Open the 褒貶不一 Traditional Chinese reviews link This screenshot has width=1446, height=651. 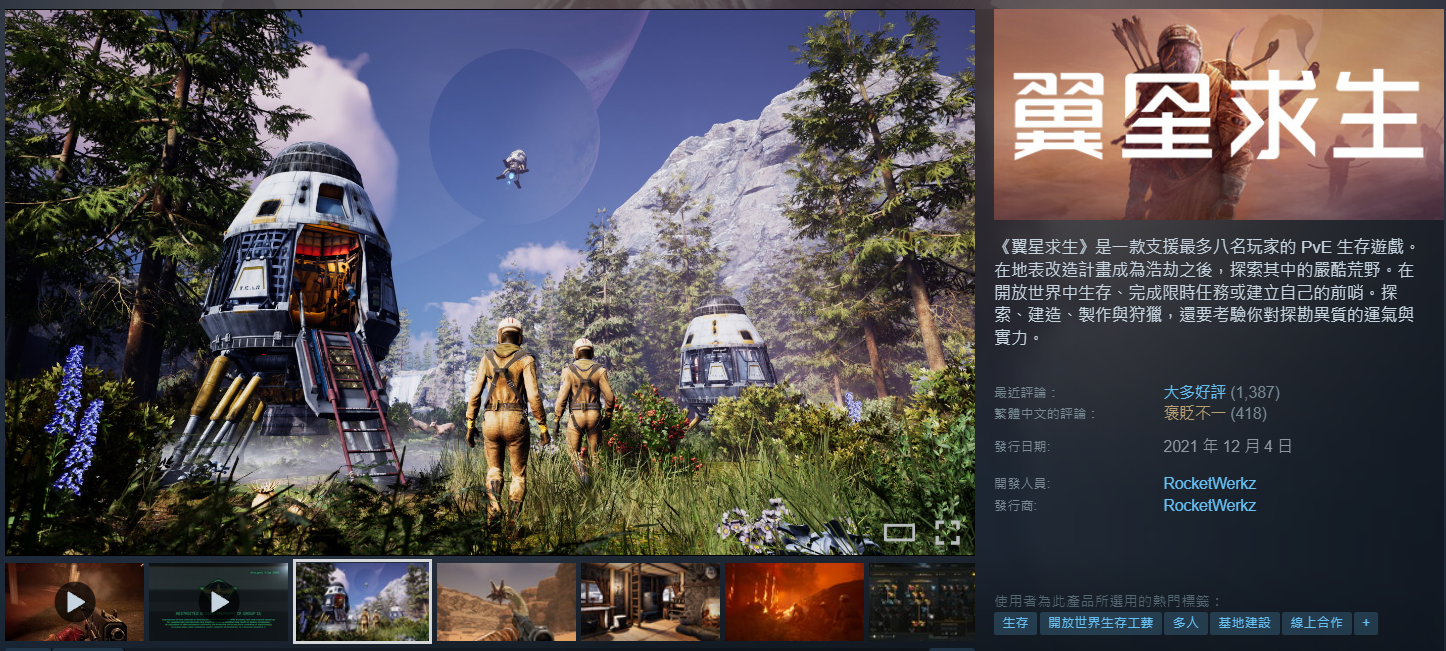point(1194,413)
